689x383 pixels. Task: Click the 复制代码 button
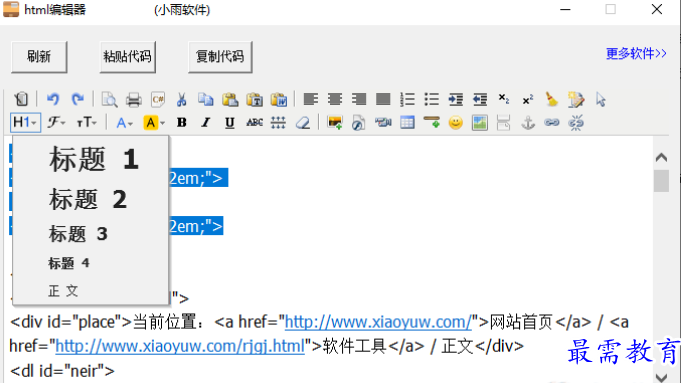point(220,57)
